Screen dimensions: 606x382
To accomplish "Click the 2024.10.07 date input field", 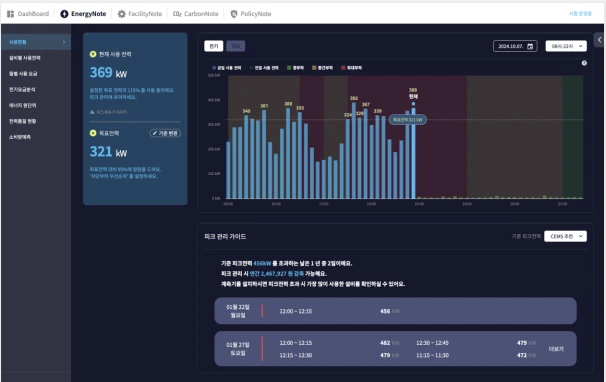I will [x=515, y=46].
